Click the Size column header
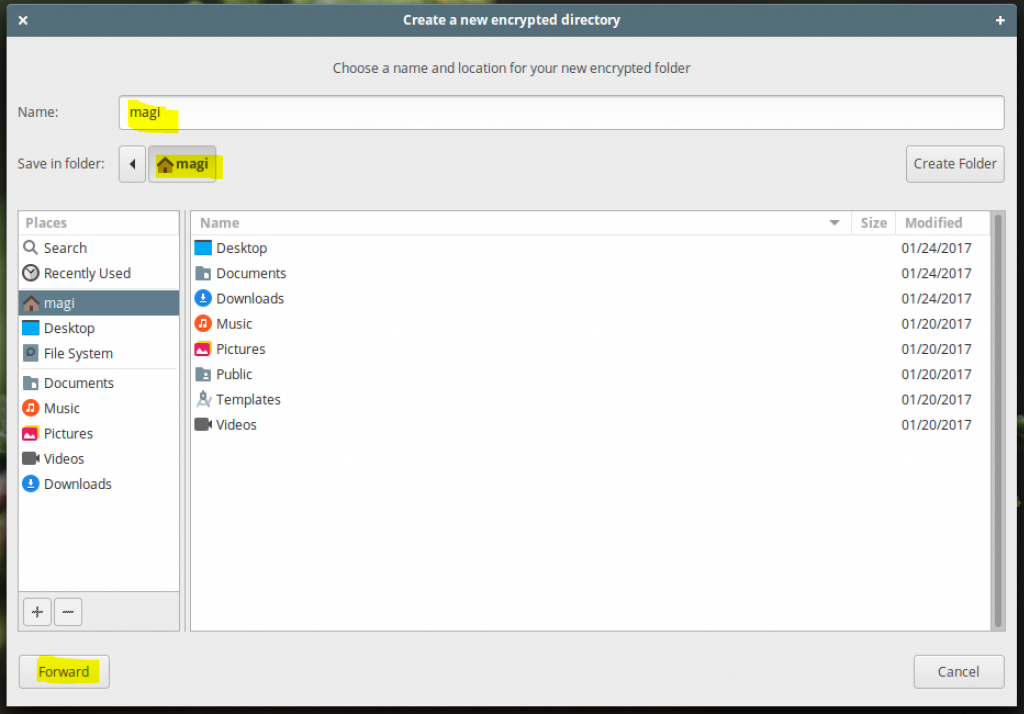This screenshot has height=714, width=1024. (x=873, y=222)
